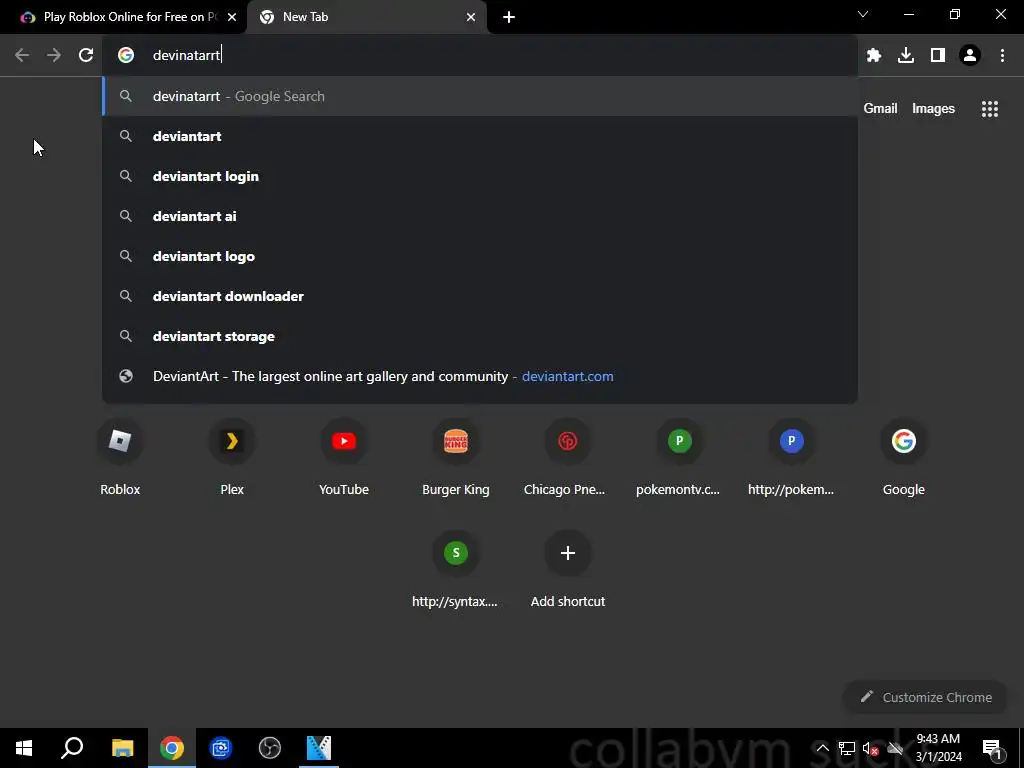The width and height of the screenshot is (1024, 768).
Task: Select 'deviantart downloader' suggestion
Action: [x=480, y=296]
